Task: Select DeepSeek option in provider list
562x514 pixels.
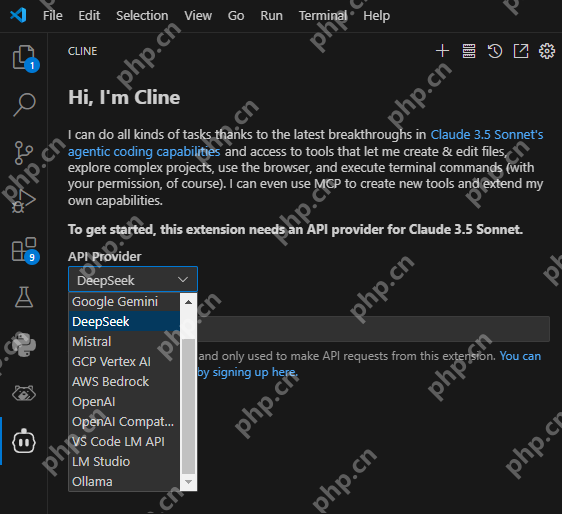Action: pyautogui.click(x=124, y=322)
